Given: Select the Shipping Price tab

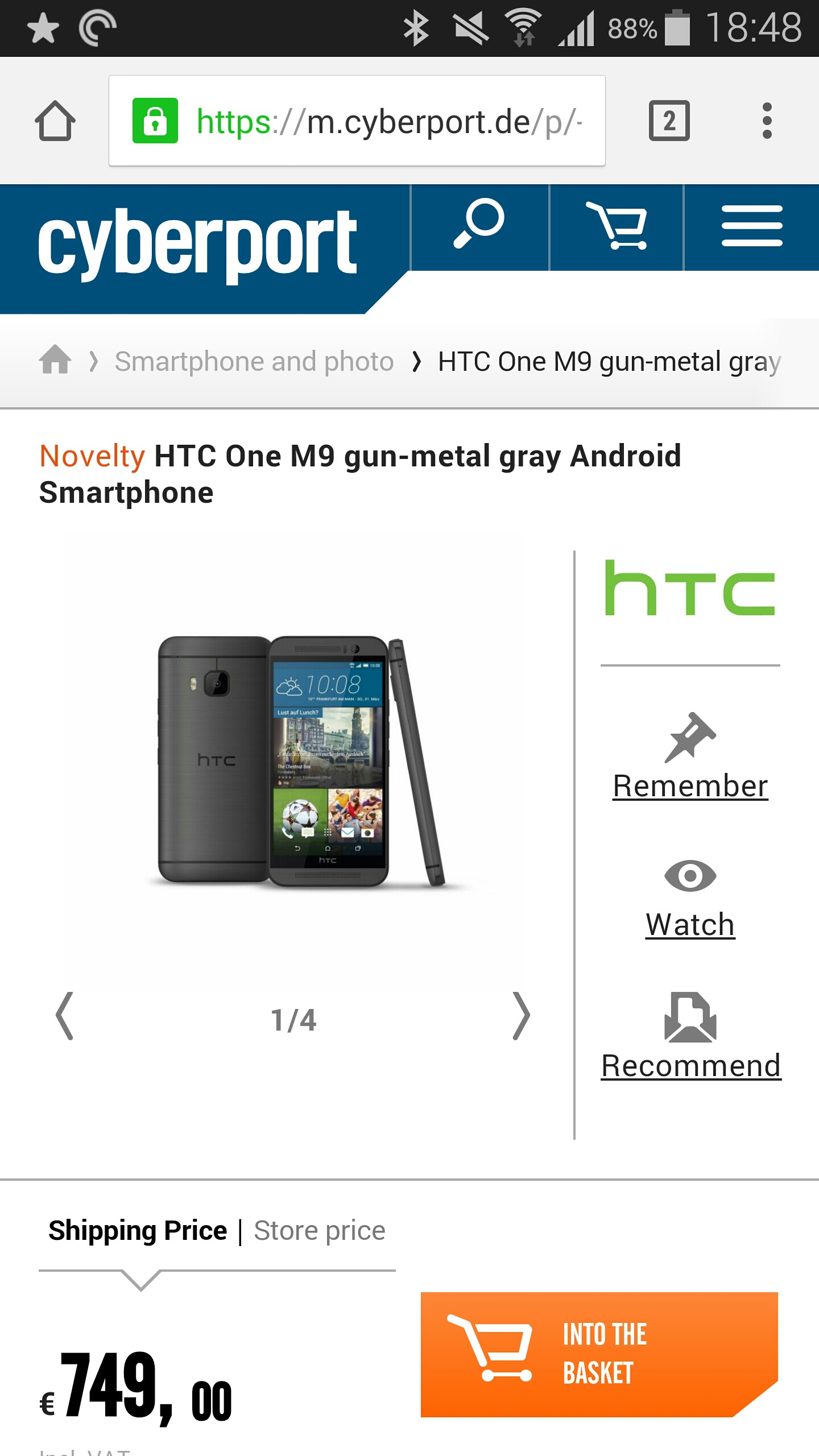Looking at the screenshot, I should [138, 1231].
